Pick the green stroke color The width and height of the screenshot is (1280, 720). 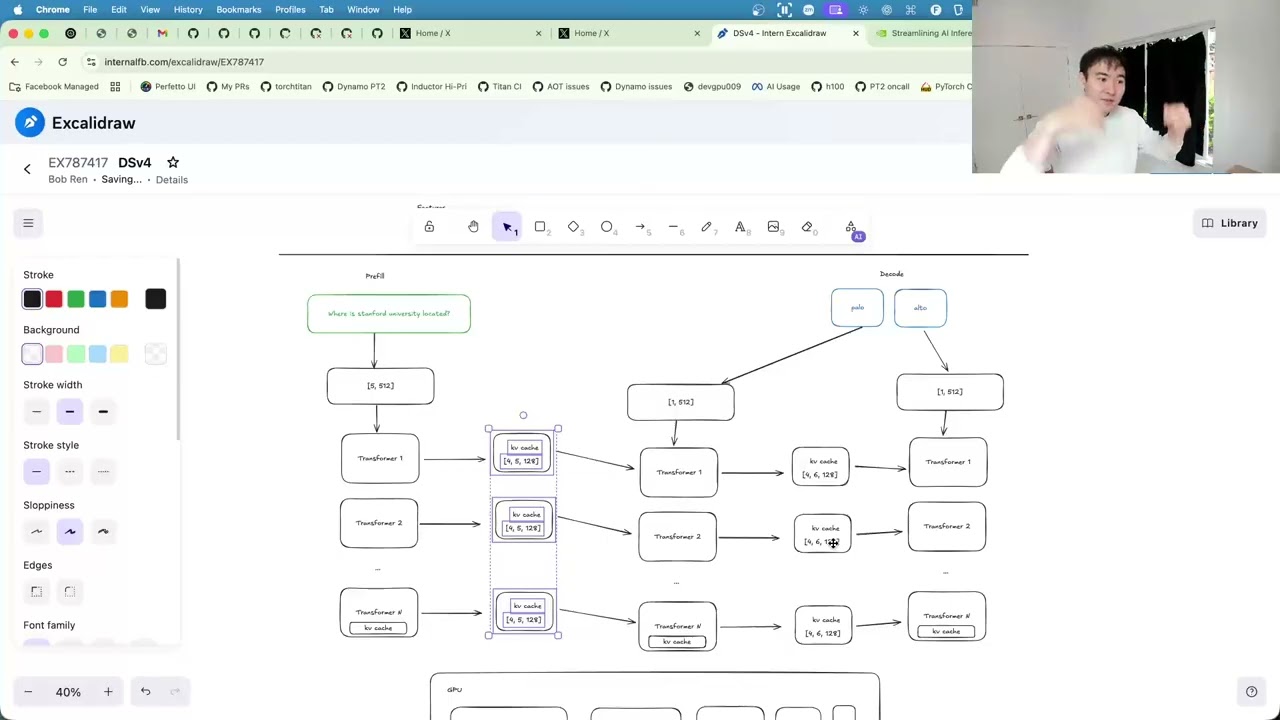click(x=76, y=299)
